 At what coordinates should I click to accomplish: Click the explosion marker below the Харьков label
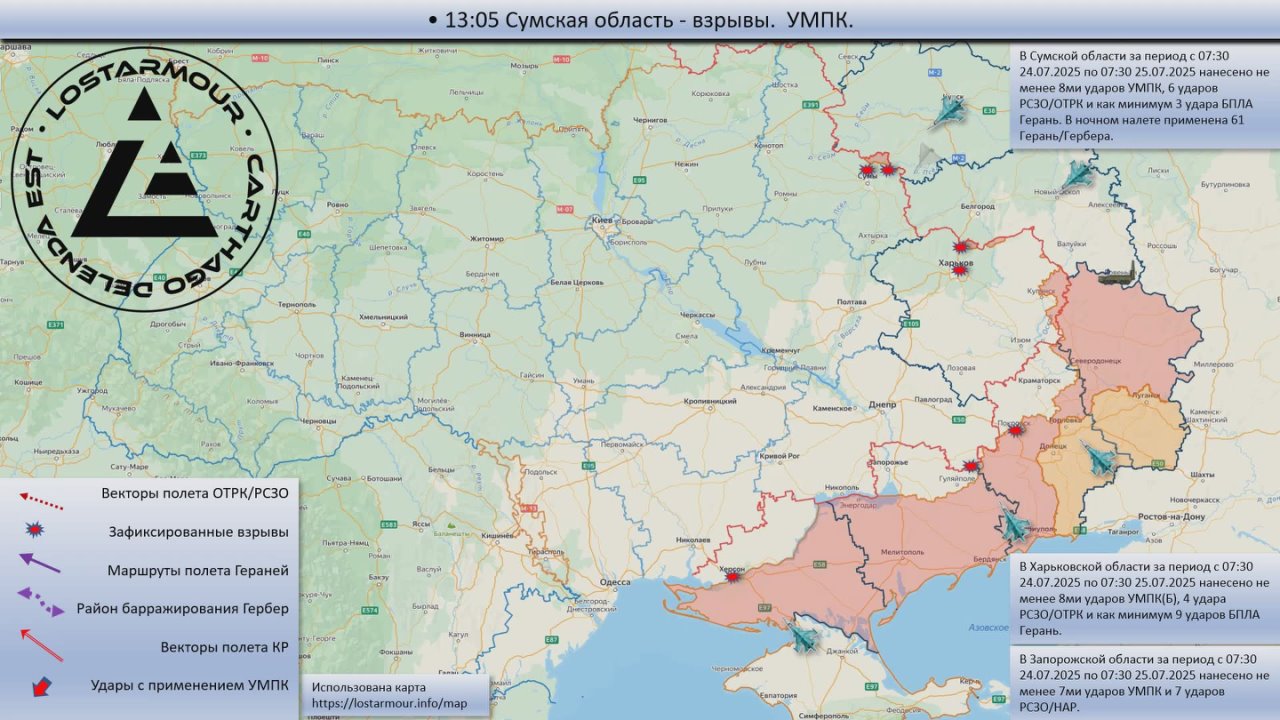click(960, 270)
